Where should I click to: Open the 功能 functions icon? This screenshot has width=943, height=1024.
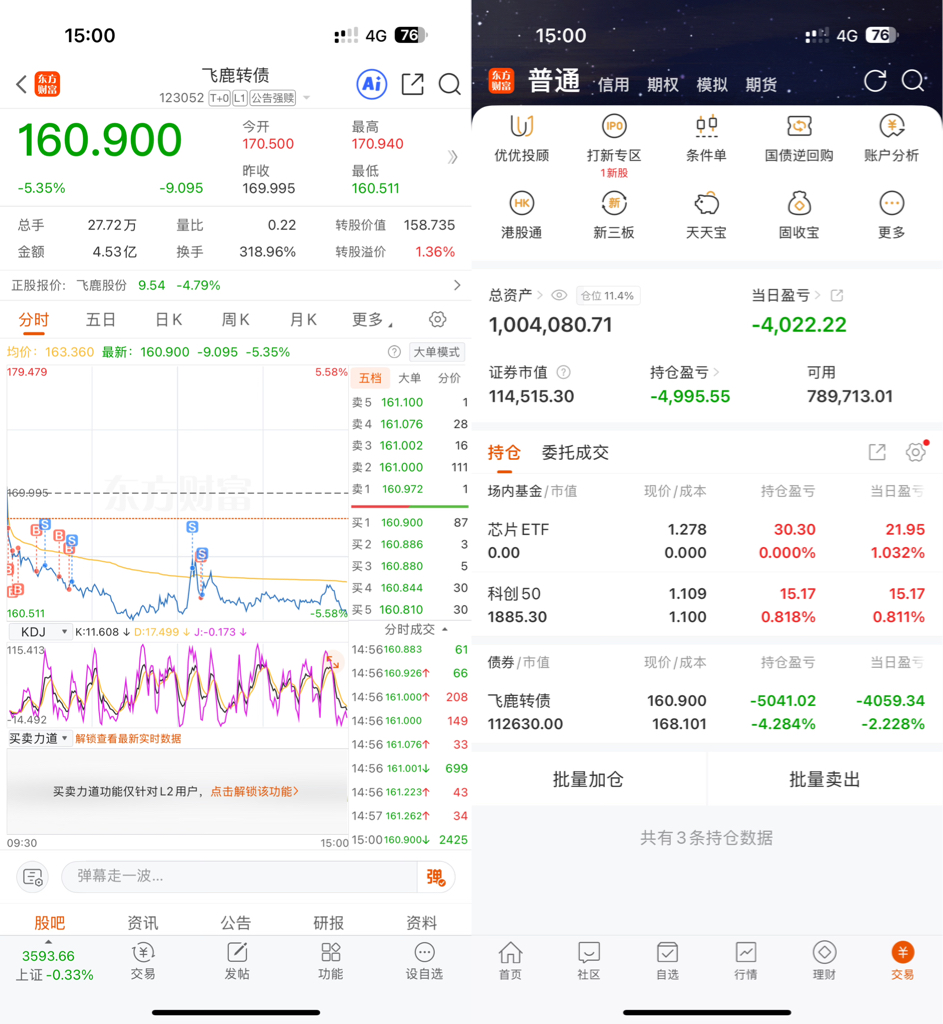tap(330, 961)
